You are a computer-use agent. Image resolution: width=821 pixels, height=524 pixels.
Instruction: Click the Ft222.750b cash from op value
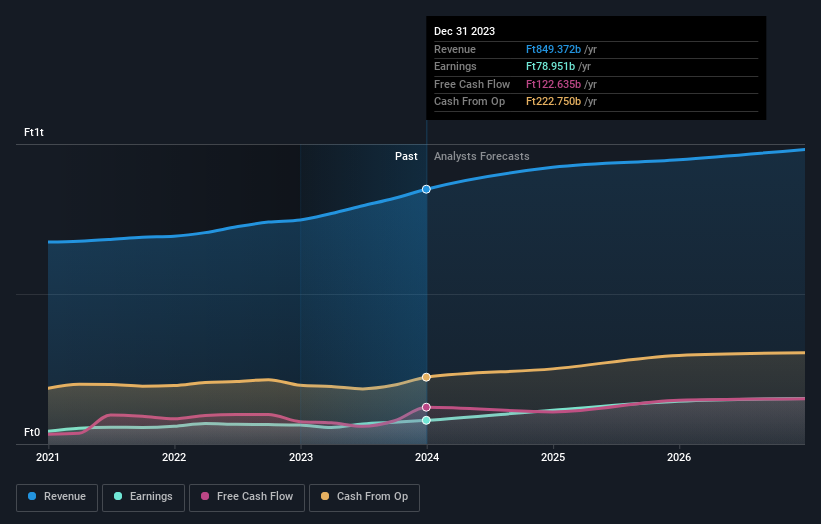(553, 102)
